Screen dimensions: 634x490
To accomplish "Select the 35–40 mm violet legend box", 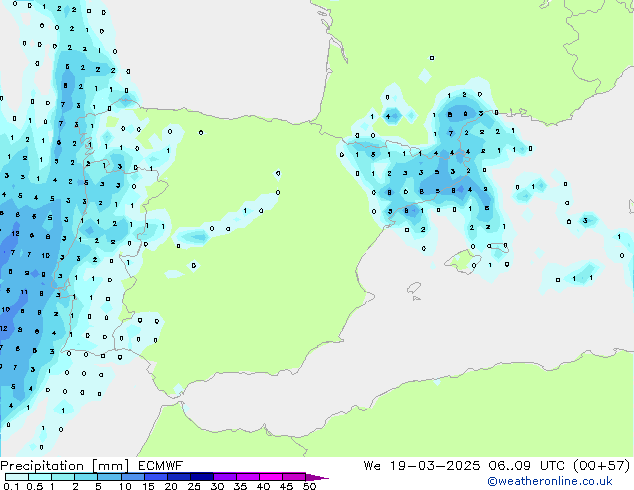I will pos(247,477).
